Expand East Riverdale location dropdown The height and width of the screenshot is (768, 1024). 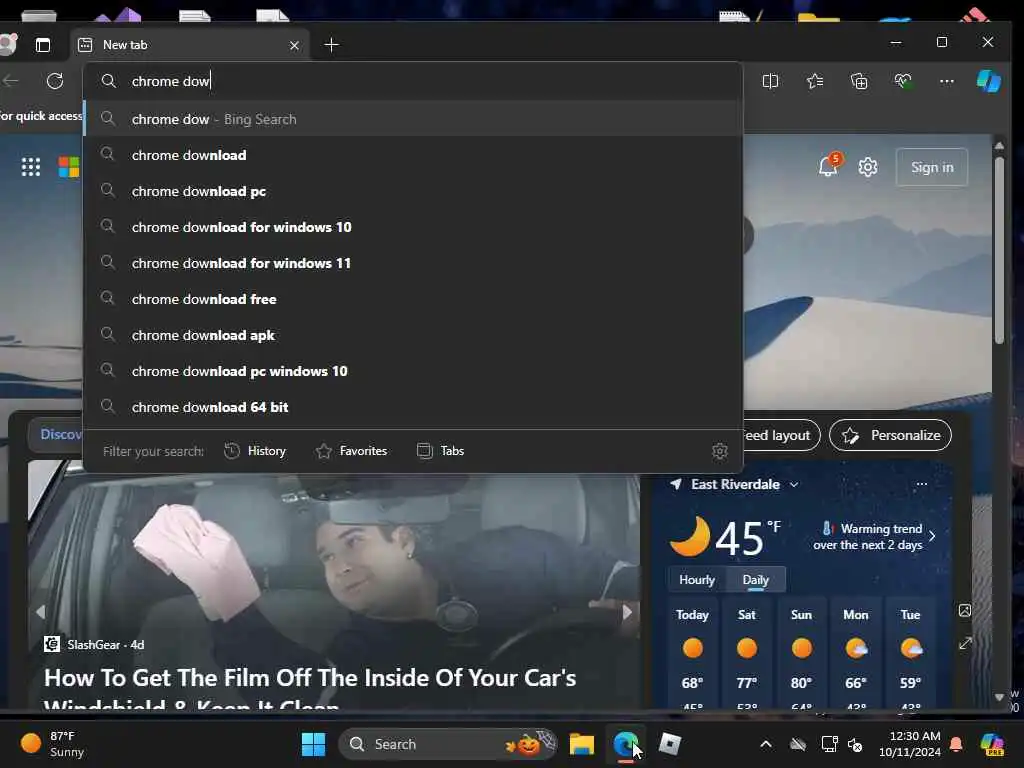point(794,484)
